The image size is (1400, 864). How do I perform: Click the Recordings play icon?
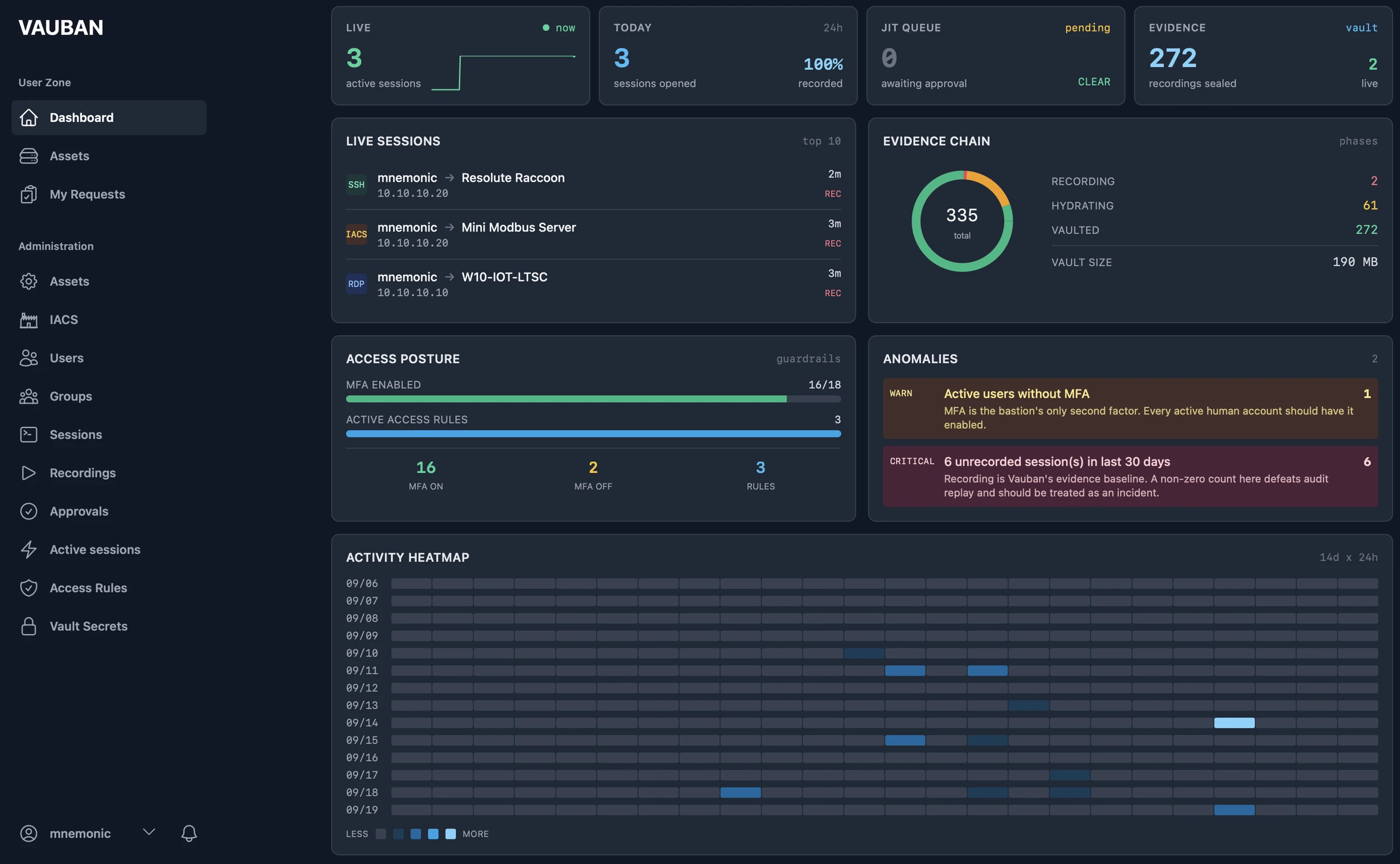(x=29, y=473)
